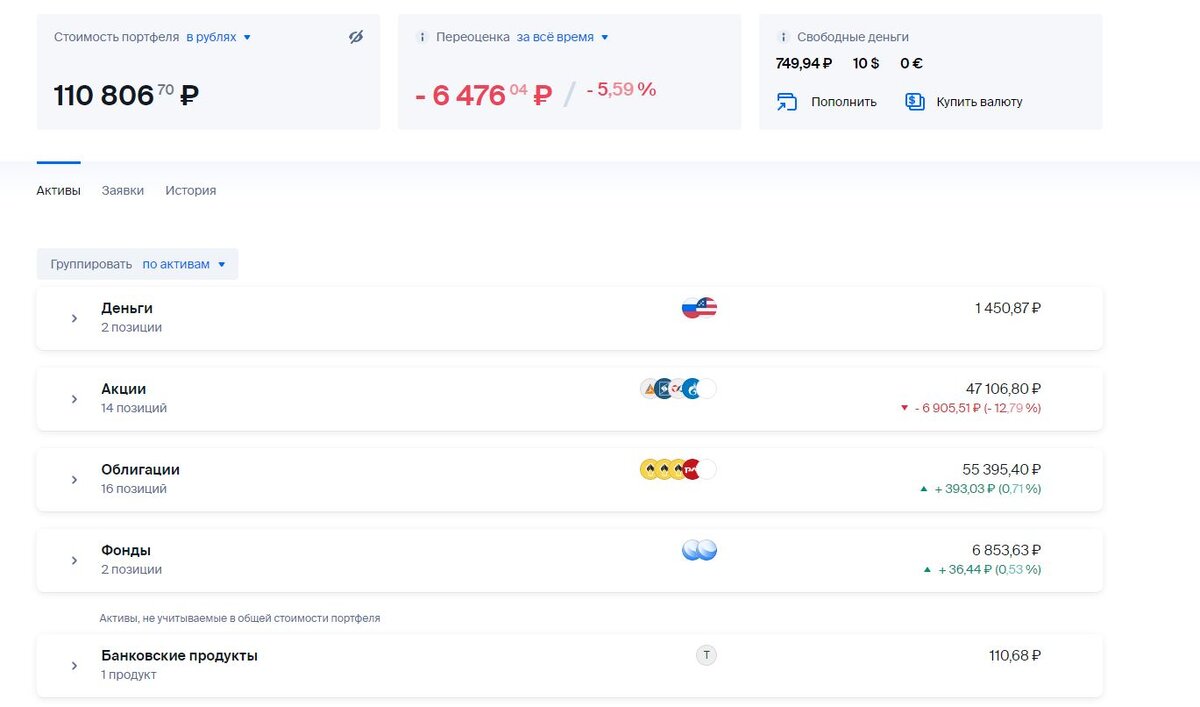This screenshot has height=707, width=1200.
Task: Click '16 позиций' under Облигации
Action: pyautogui.click(x=134, y=489)
